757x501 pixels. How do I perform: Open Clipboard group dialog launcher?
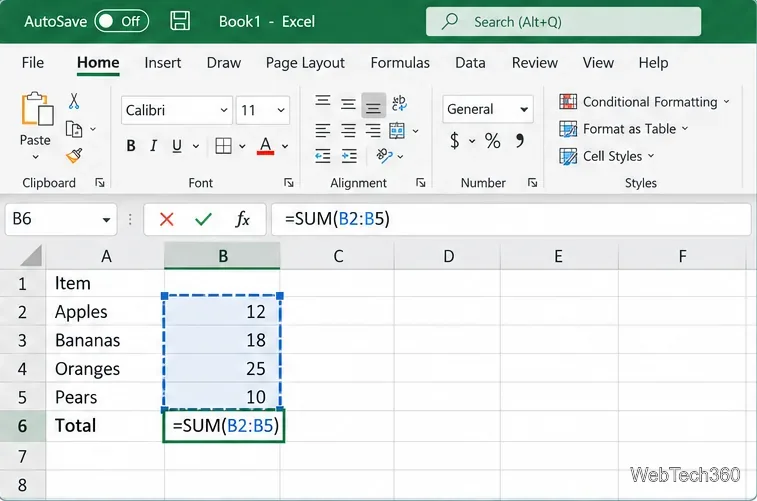(x=100, y=182)
